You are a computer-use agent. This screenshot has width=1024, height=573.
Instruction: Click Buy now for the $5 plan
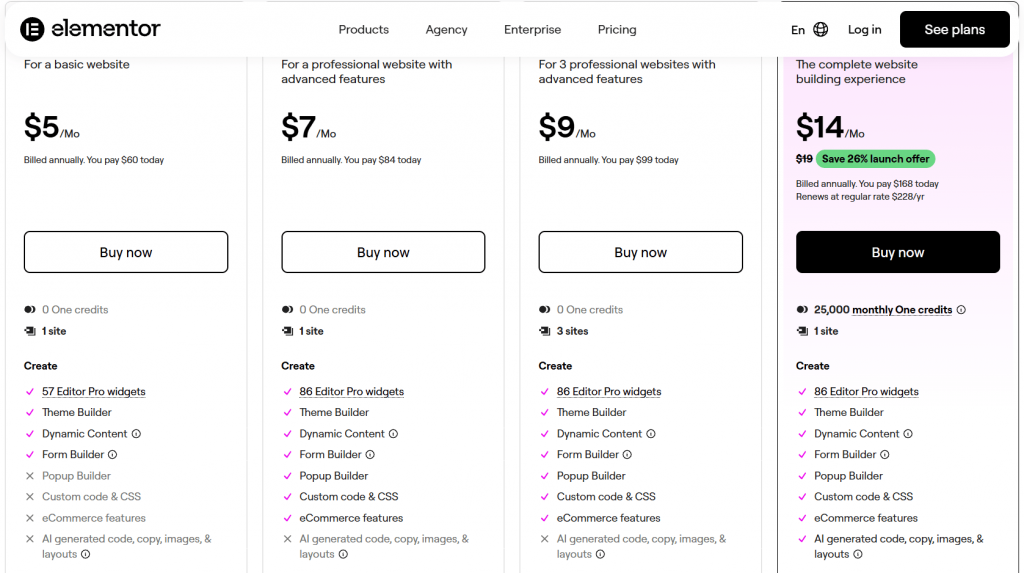click(126, 252)
